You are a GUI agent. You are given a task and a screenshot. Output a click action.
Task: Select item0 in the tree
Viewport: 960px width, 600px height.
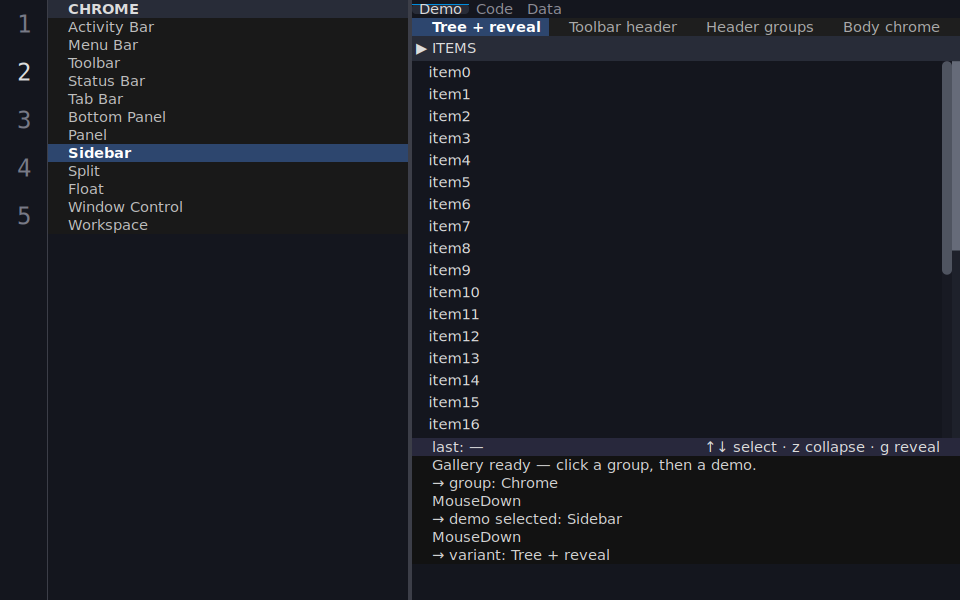click(x=677, y=72)
